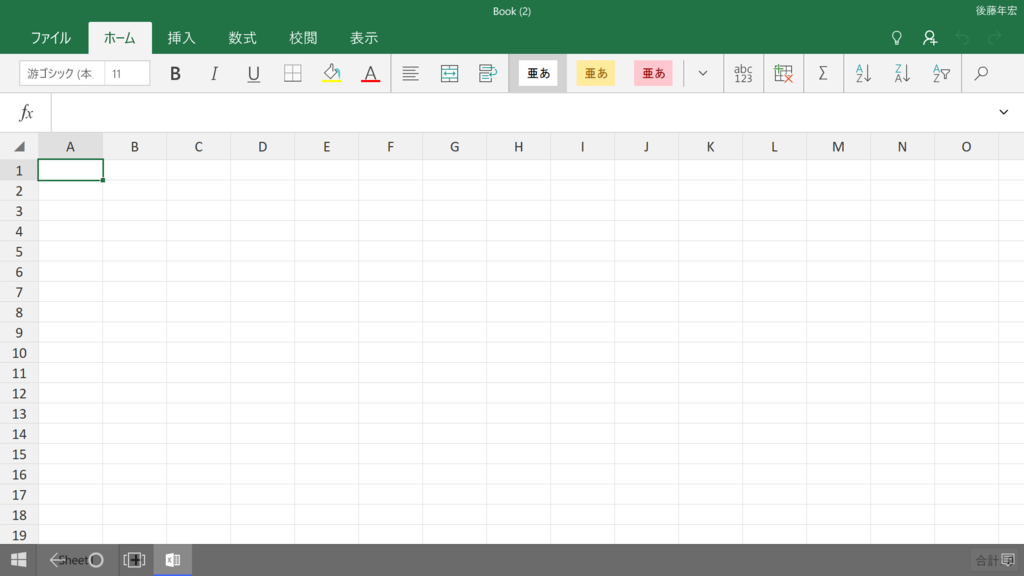Open the abc123 number format tool
Image resolution: width=1024 pixels, height=576 pixels.
tap(743, 73)
